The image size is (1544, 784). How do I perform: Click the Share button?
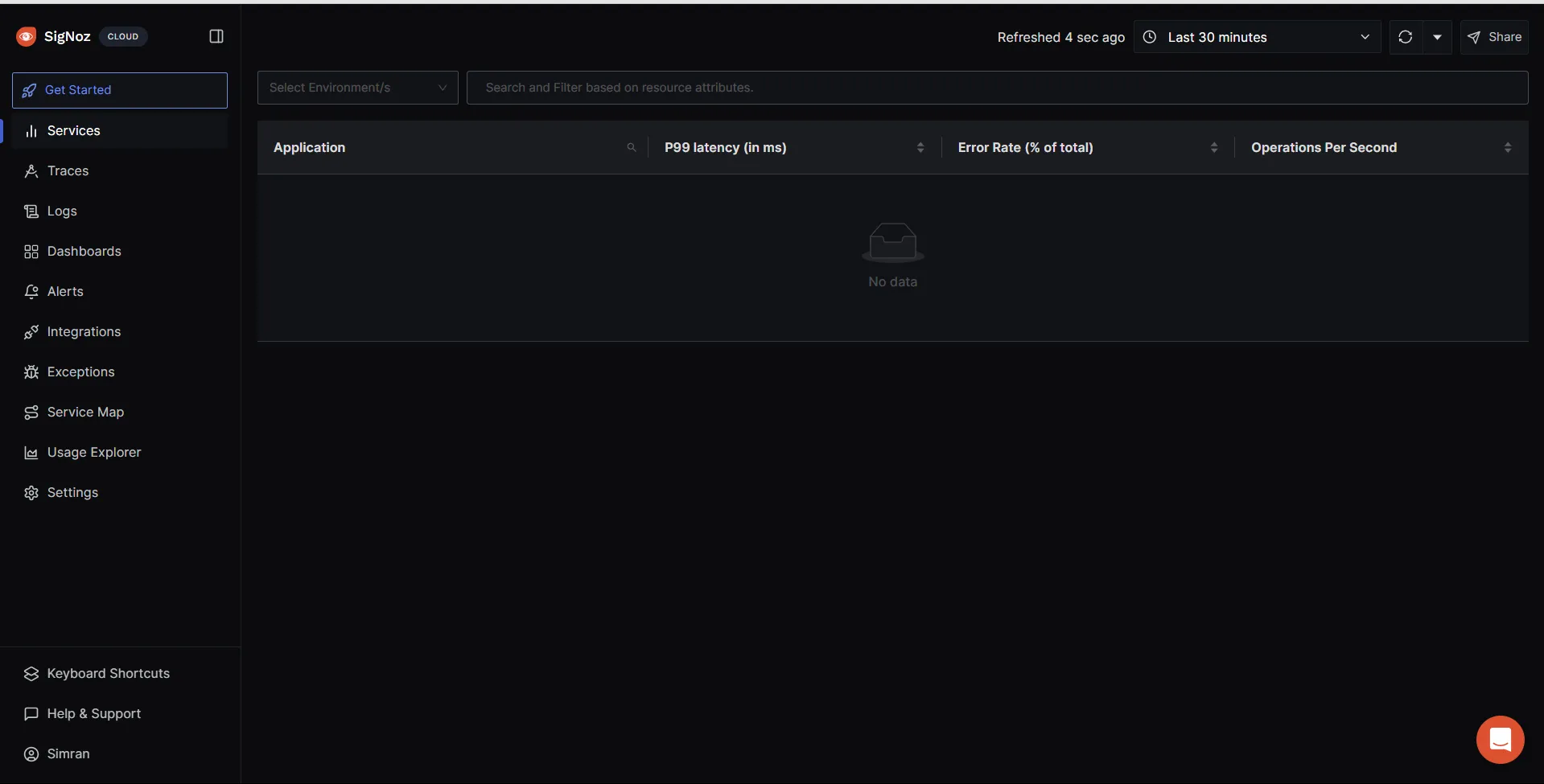click(1494, 37)
